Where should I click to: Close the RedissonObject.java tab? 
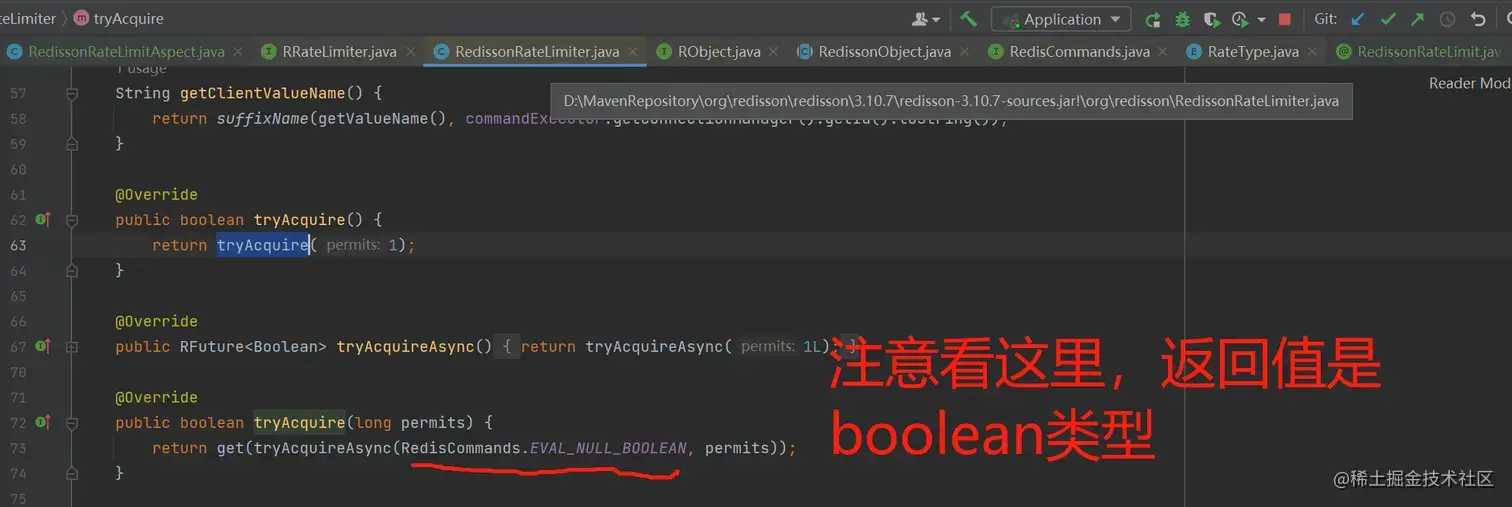point(962,52)
